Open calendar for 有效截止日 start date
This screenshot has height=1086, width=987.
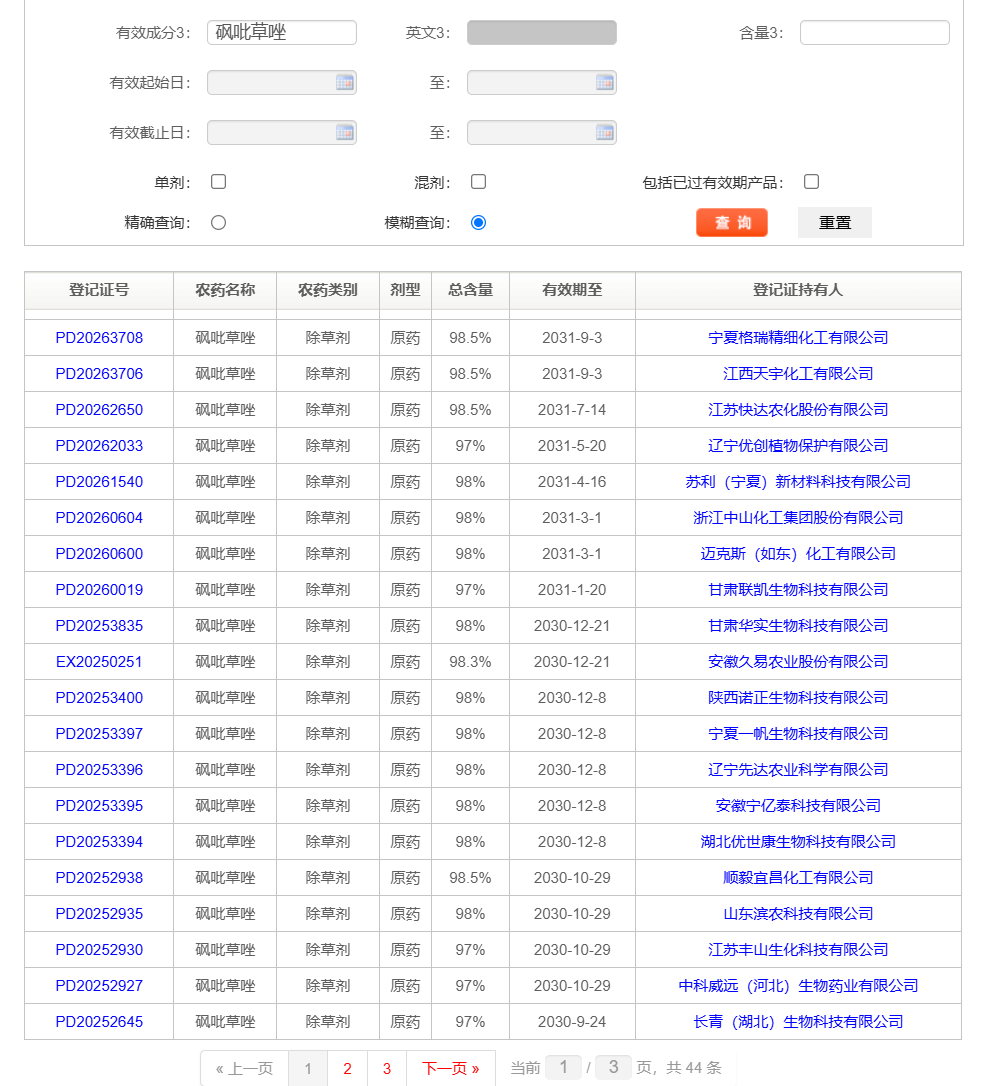344,133
